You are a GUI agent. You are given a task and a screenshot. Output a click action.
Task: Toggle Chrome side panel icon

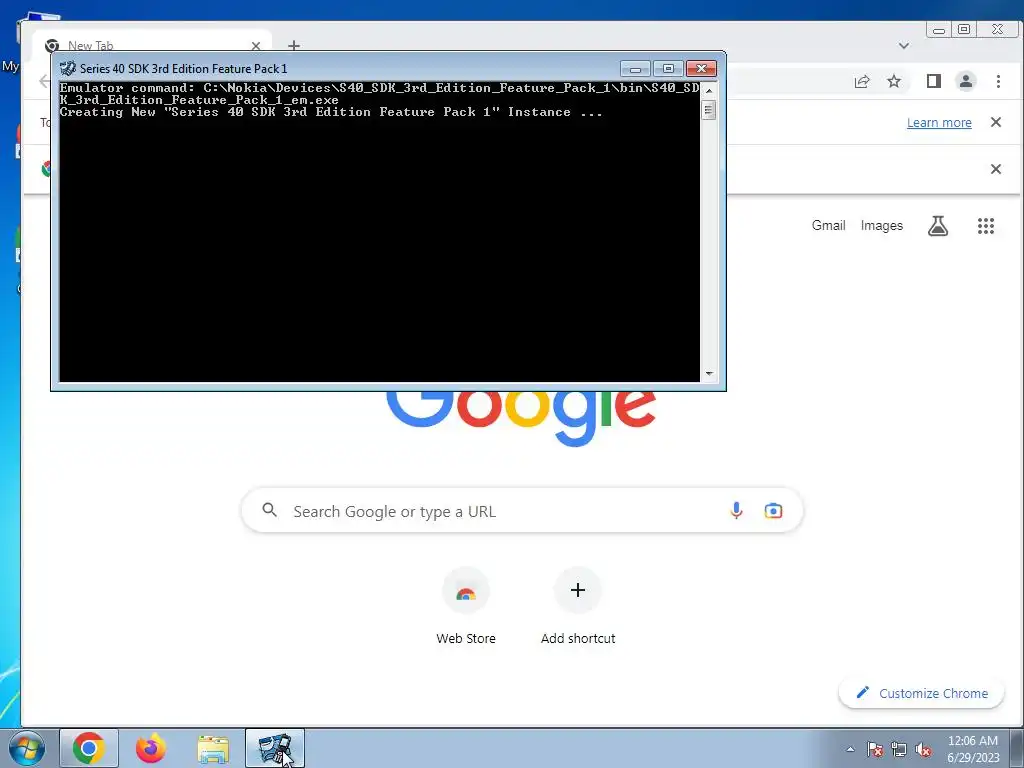click(934, 81)
